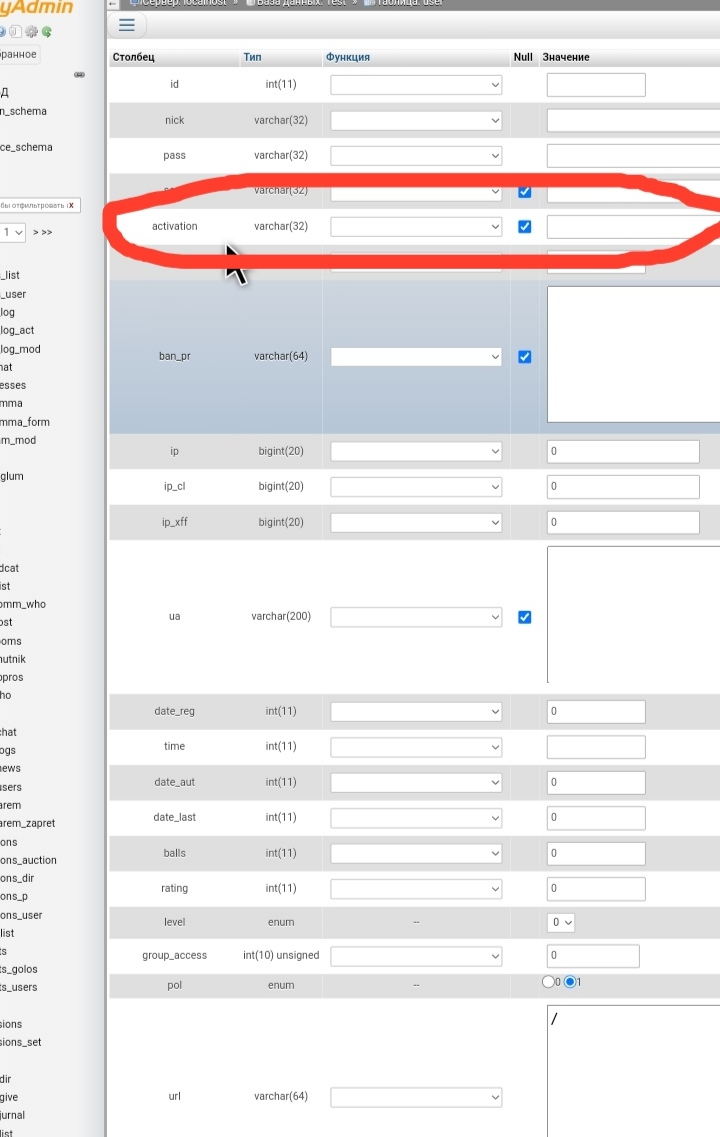
Task: Uncheck the Null checkbox for ban_pr
Action: pos(524,357)
